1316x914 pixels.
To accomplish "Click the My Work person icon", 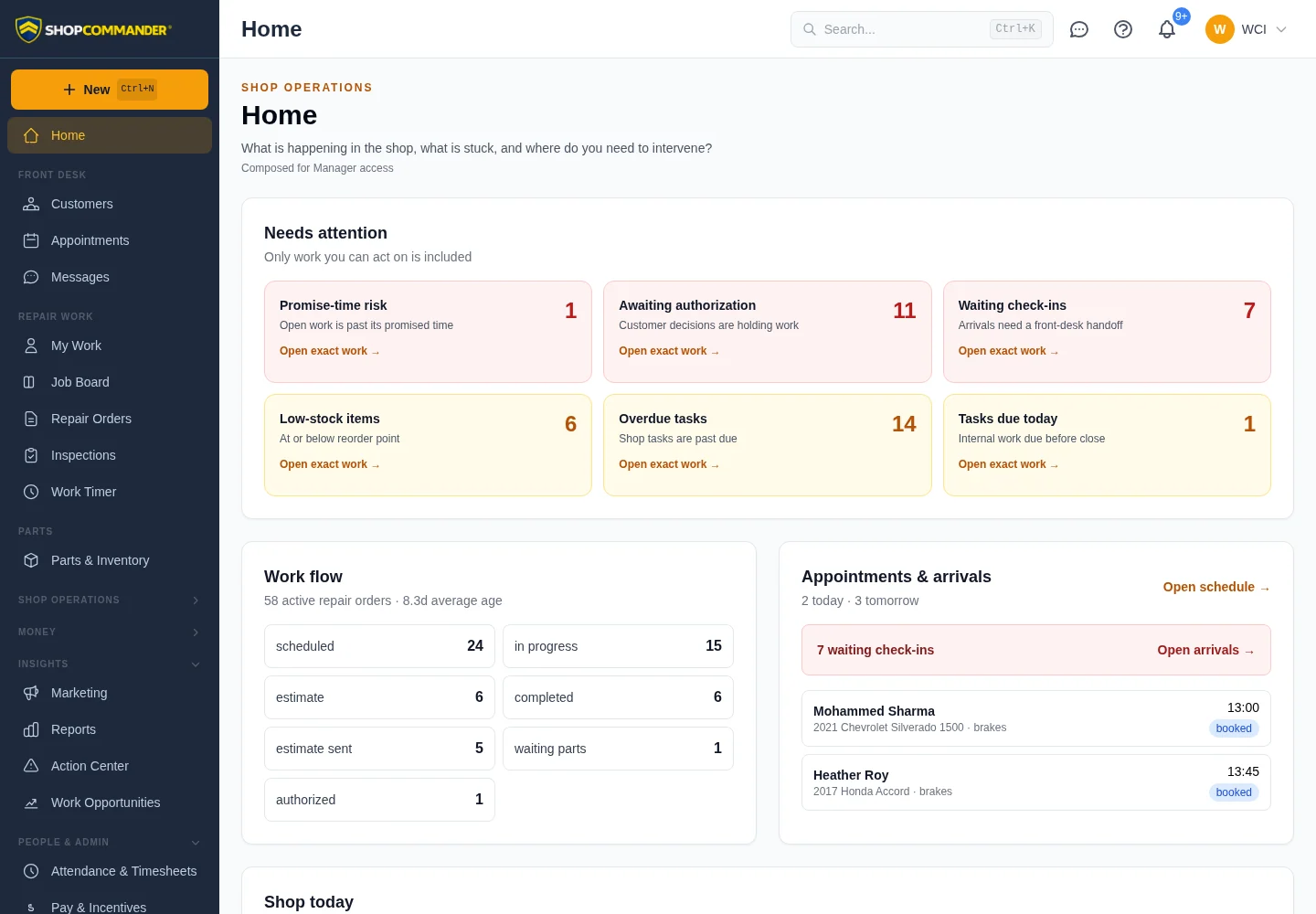I will click(31, 345).
